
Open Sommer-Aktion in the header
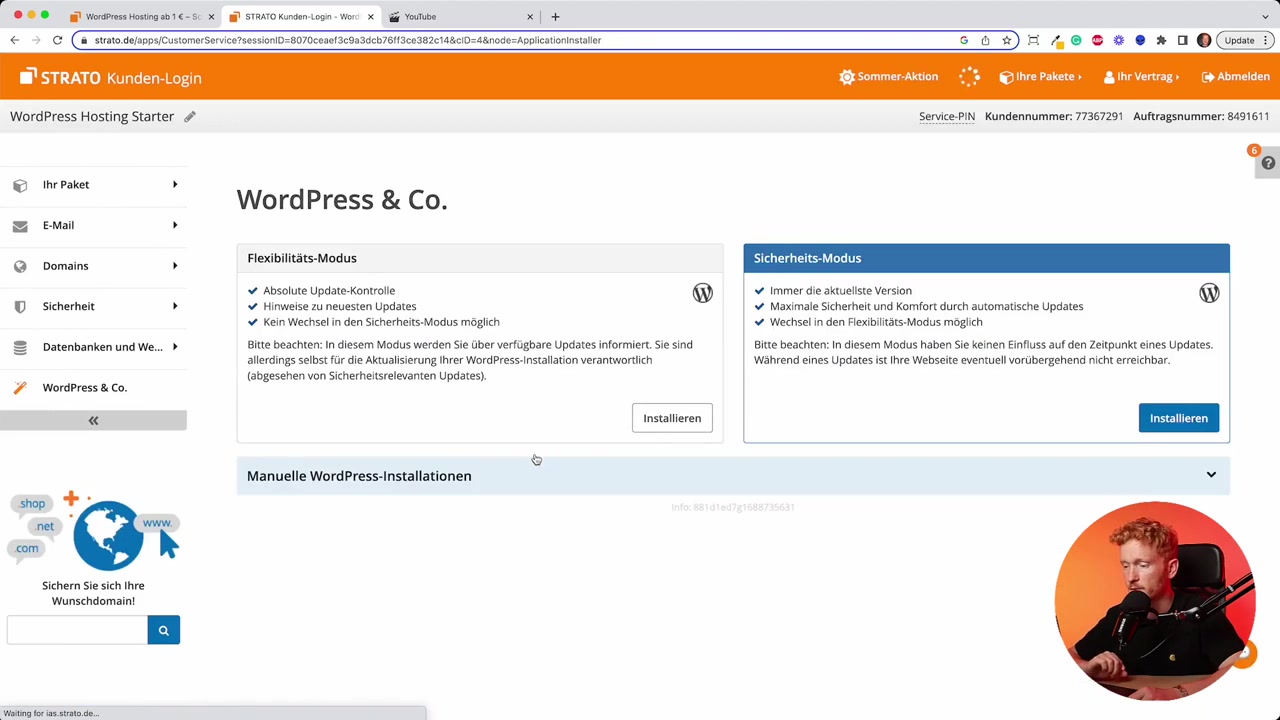889,76
